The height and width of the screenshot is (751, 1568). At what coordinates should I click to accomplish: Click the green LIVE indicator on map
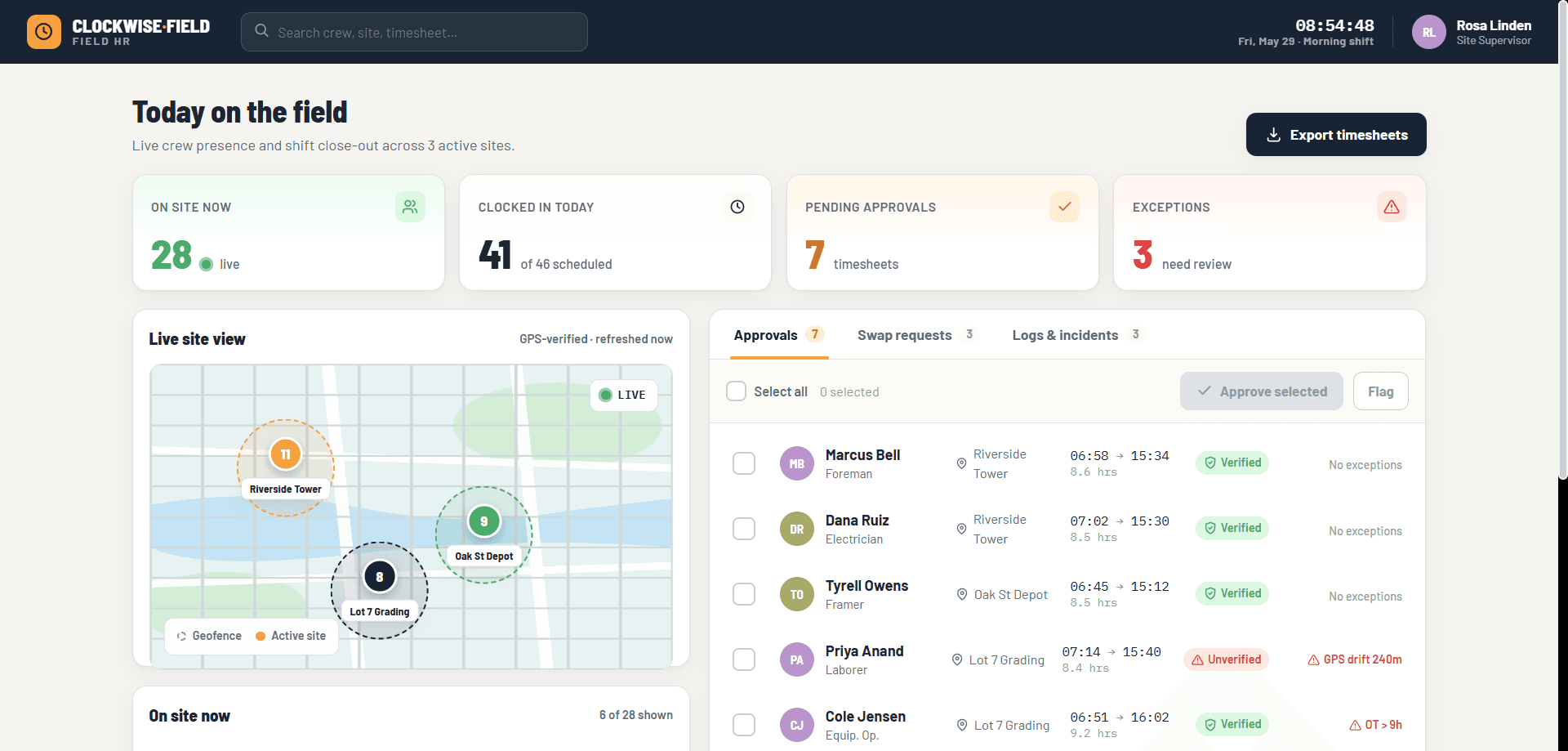pyautogui.click(x=623, y=395)
